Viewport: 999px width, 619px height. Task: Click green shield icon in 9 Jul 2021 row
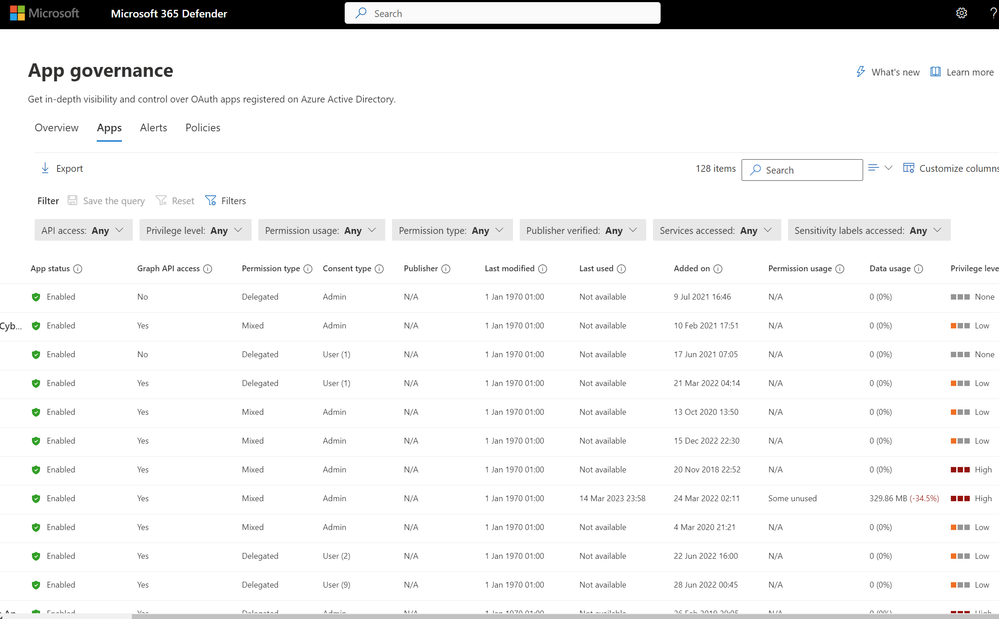click(36, 297)
